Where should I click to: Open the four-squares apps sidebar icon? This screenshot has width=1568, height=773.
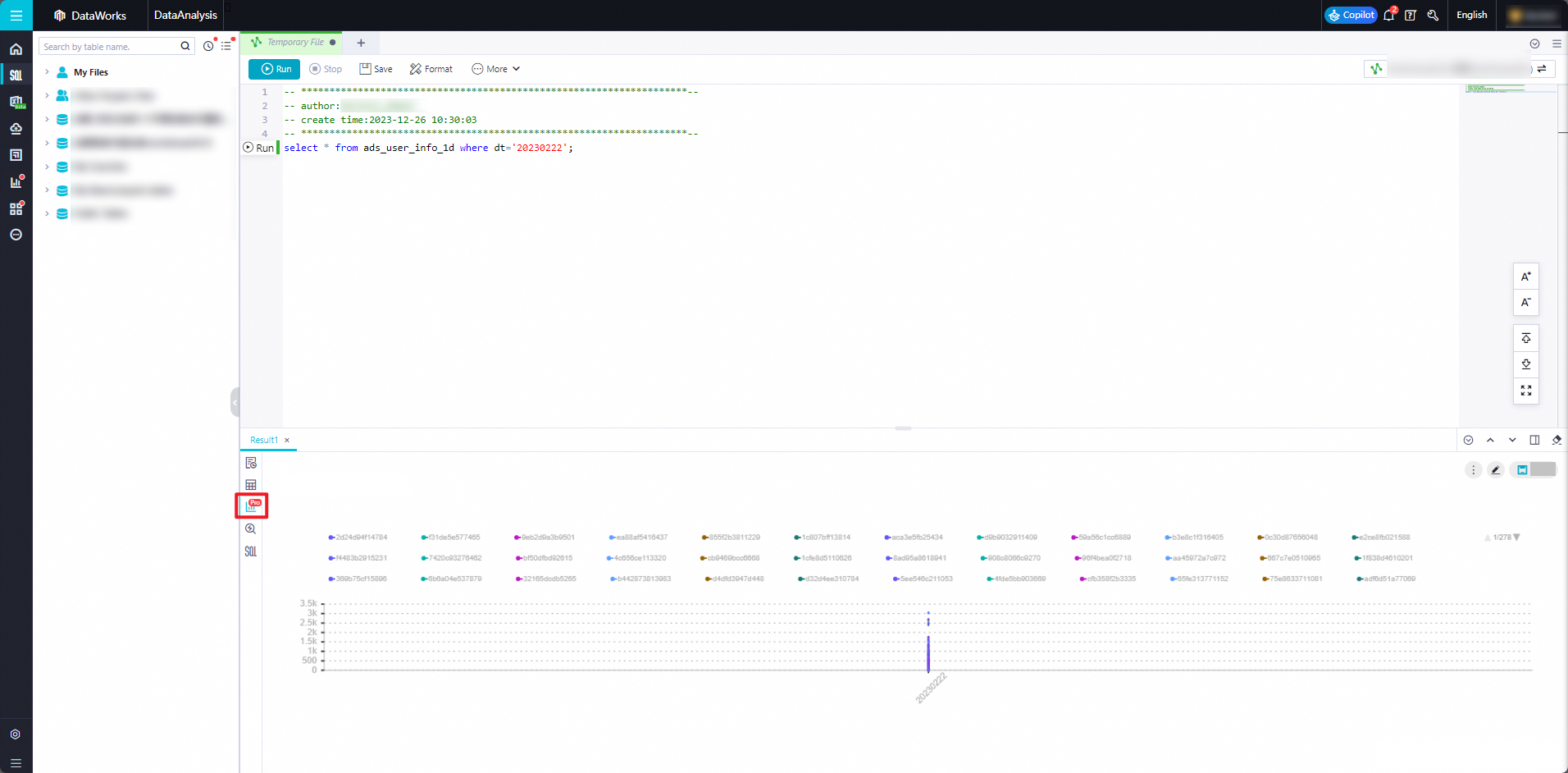(x=16, y=208)
